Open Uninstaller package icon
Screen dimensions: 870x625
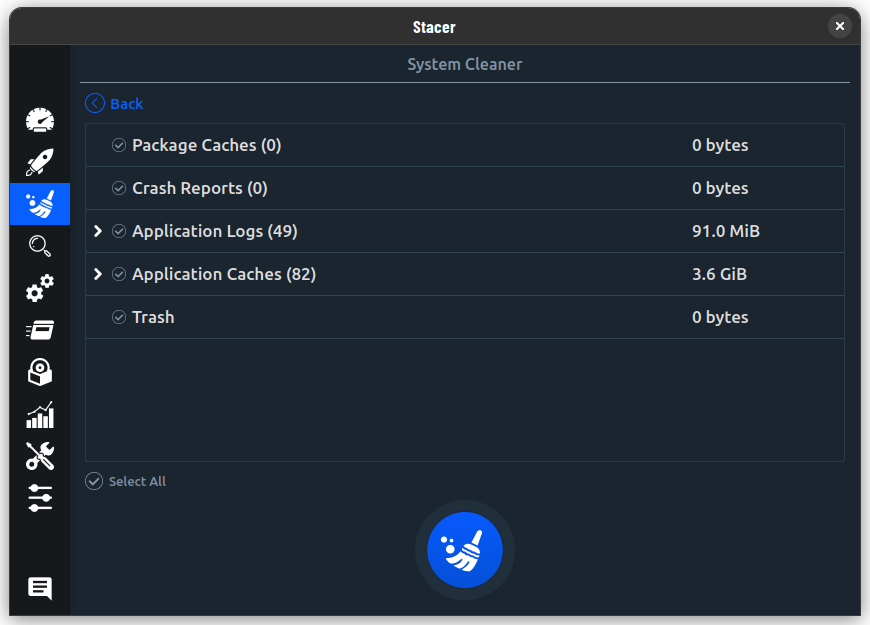coord(40,372)
